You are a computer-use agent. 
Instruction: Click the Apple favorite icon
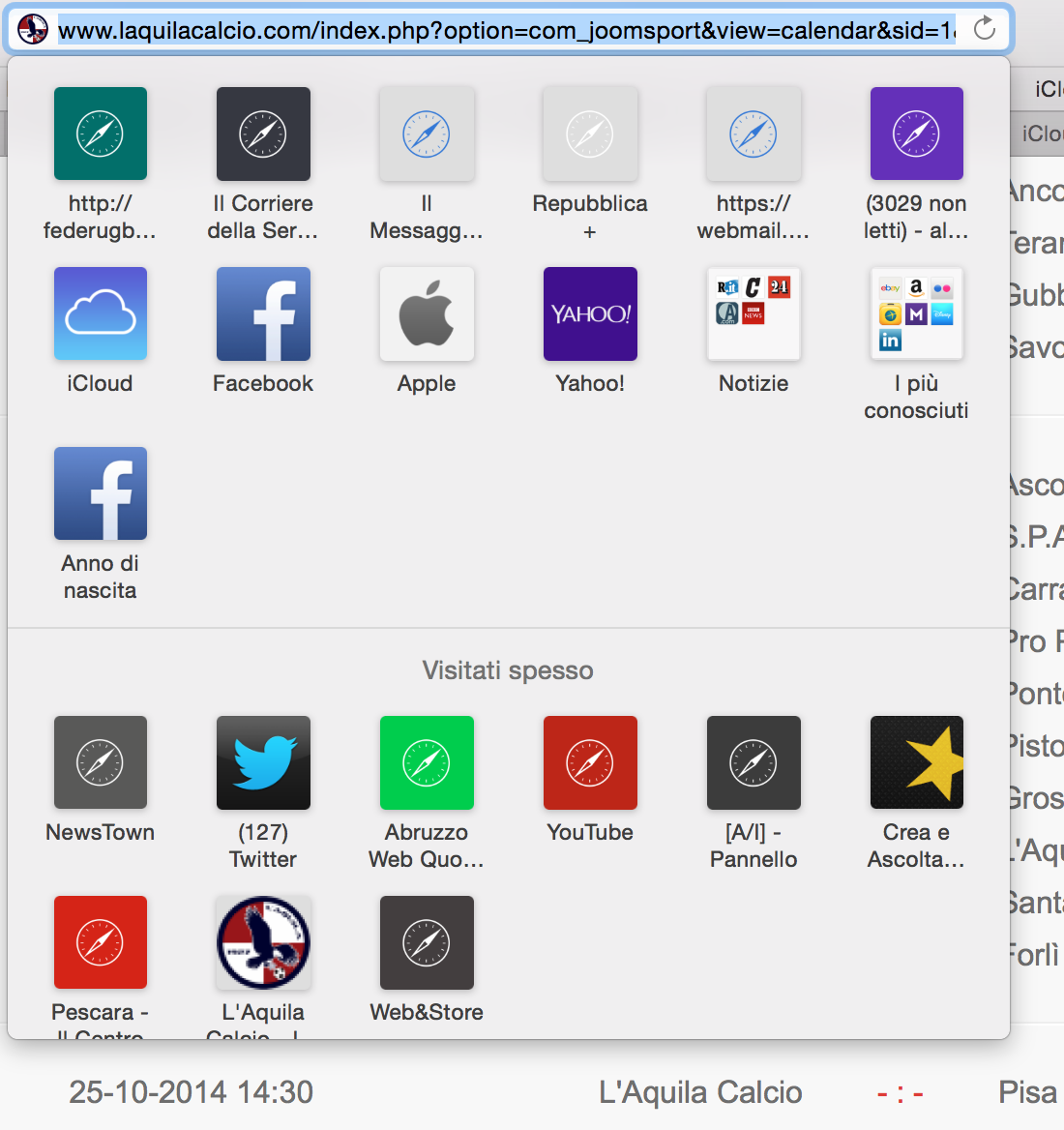point(427,313)
